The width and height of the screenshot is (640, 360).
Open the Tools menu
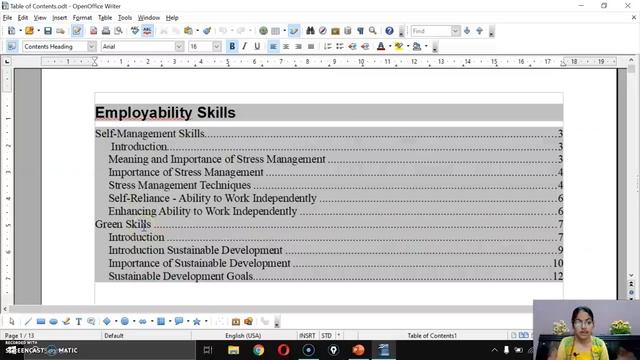pos(125,18)
